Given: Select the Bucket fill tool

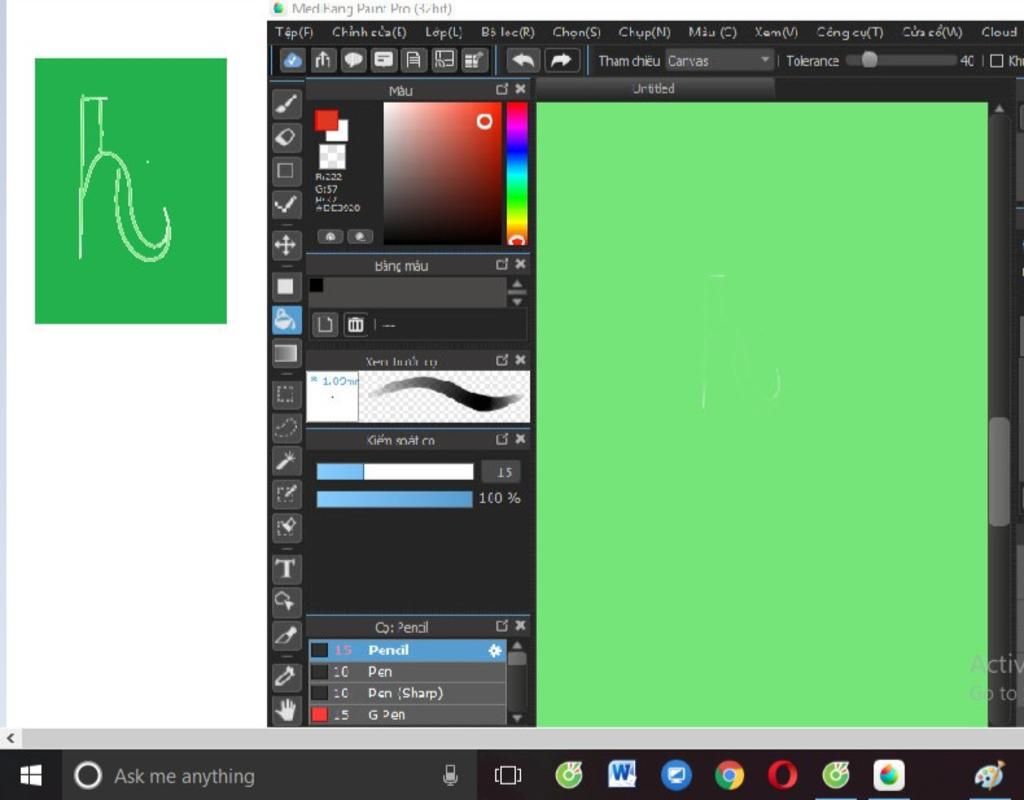Looking at the screenshot, I should tap(286, 320).
